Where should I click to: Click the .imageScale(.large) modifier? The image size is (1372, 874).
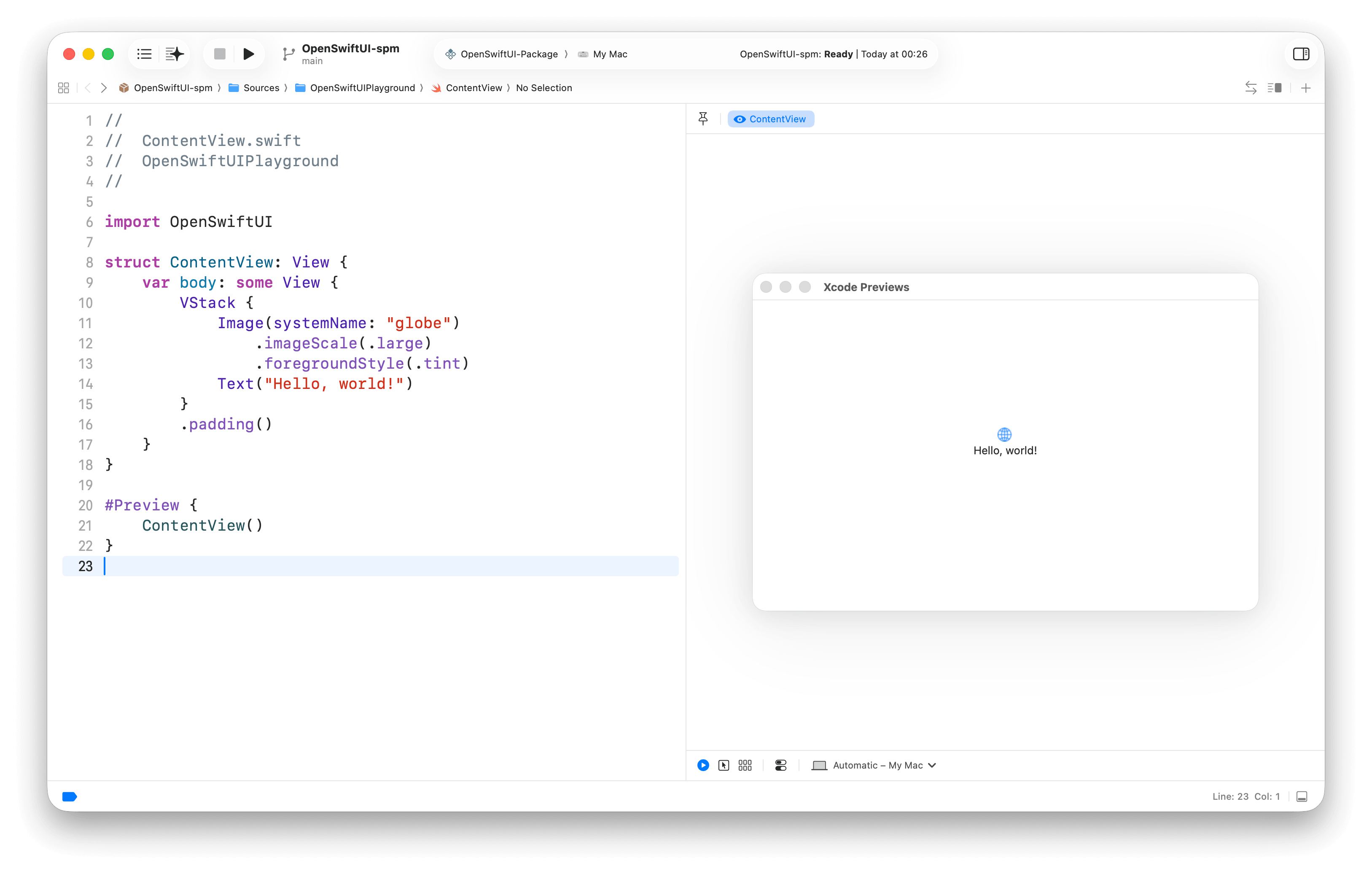point(344,343)
